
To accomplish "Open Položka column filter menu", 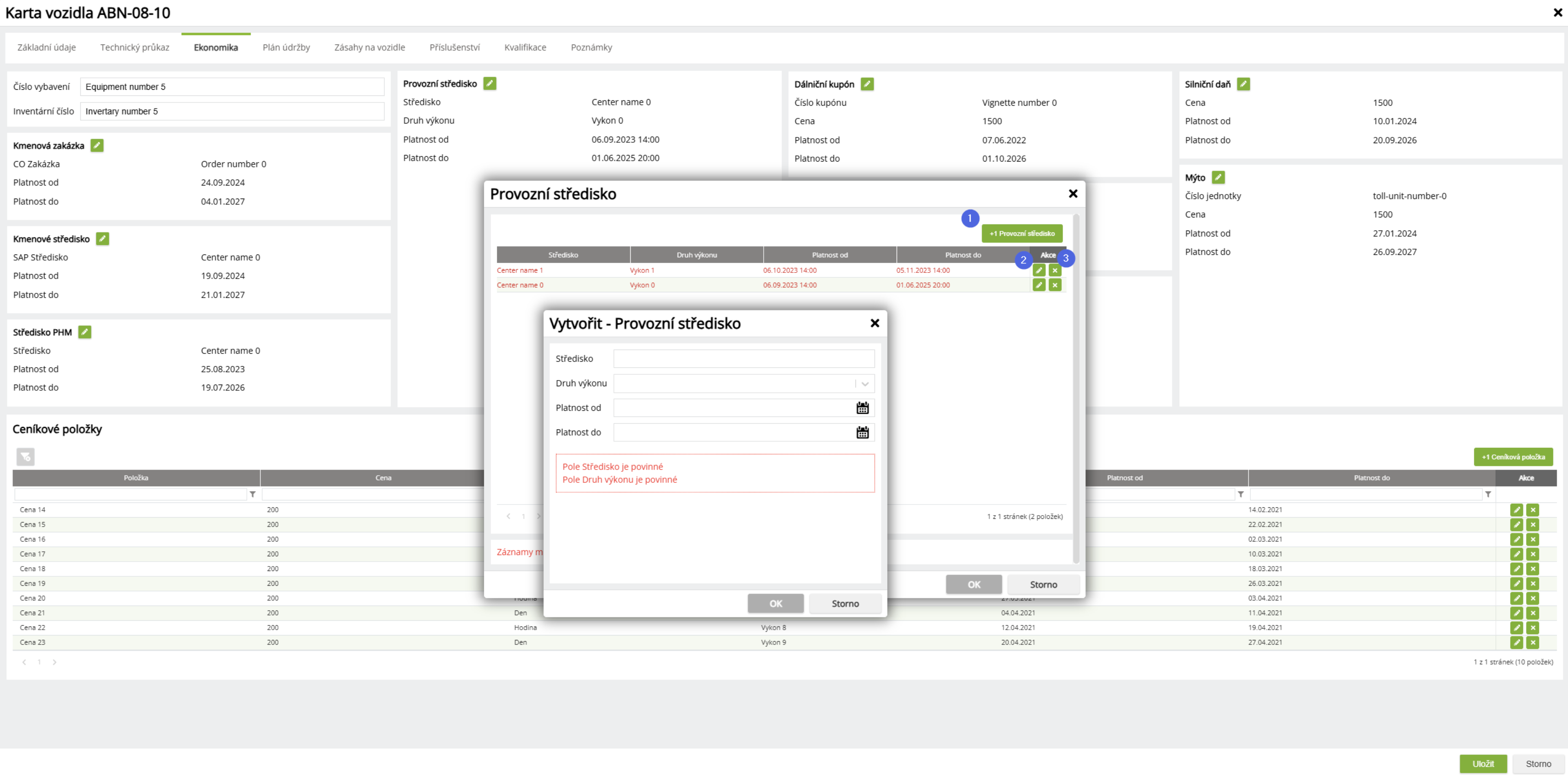I will (x=252, y=494).
